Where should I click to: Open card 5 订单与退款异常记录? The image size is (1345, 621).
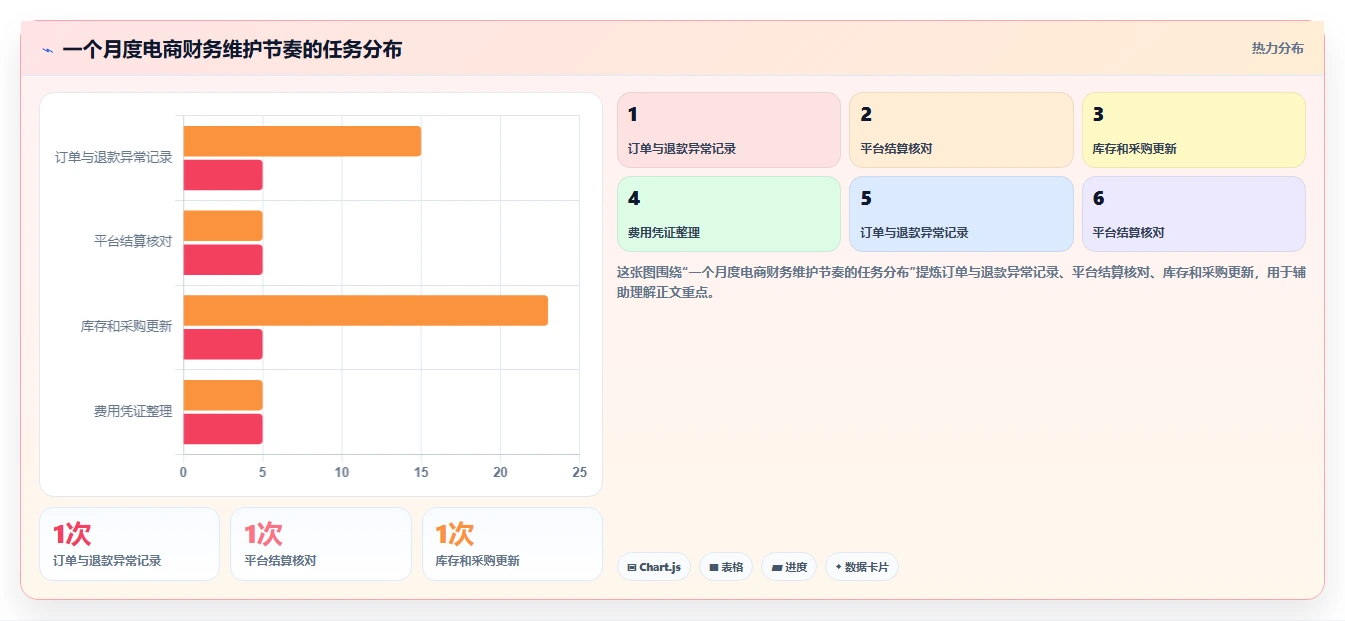[x=961, y=214]
